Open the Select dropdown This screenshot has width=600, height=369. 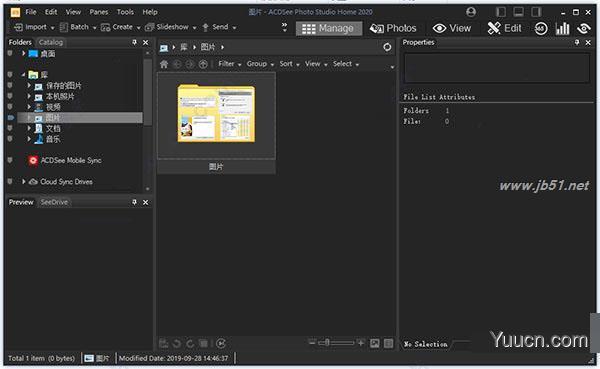[346, 64]
